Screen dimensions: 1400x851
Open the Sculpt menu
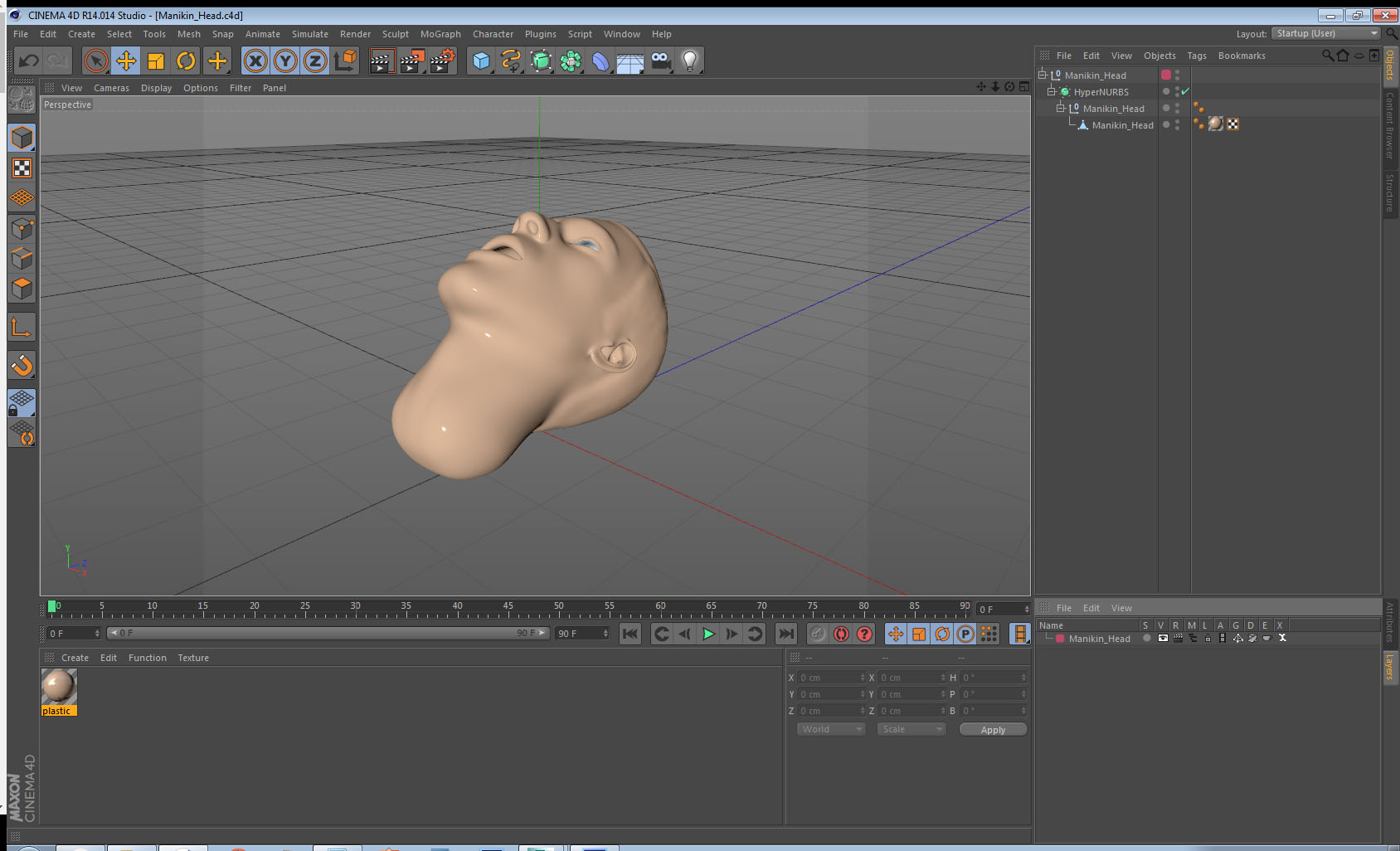(395, 34)
